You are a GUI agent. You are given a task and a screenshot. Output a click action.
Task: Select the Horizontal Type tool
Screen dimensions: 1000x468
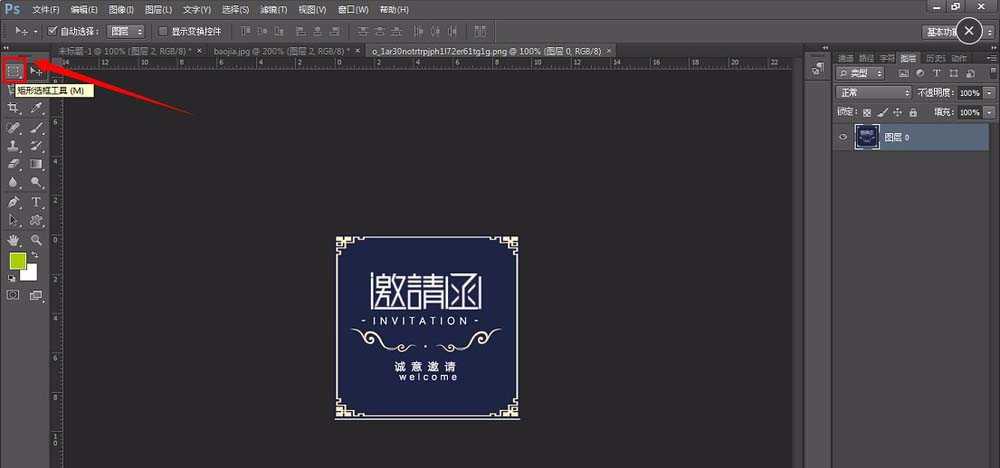37,202
